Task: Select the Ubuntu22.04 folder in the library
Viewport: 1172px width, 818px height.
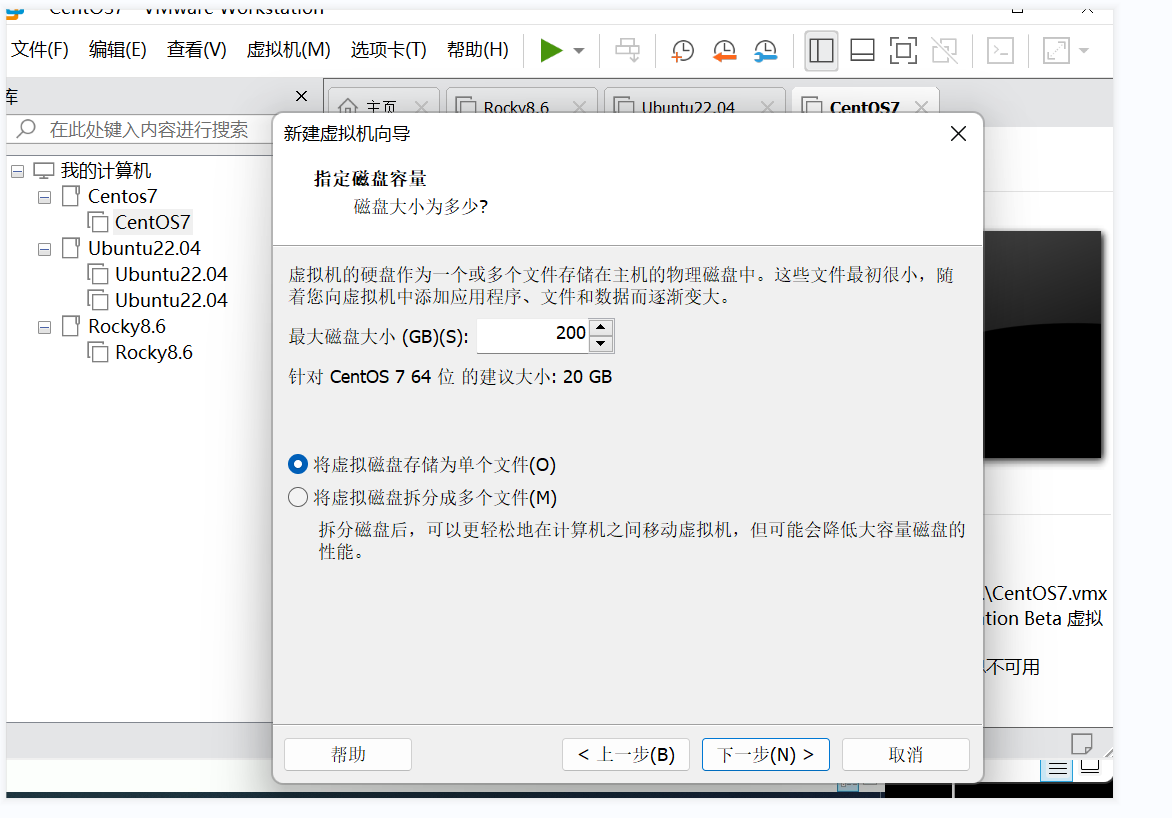Action: tap(144, 248)
